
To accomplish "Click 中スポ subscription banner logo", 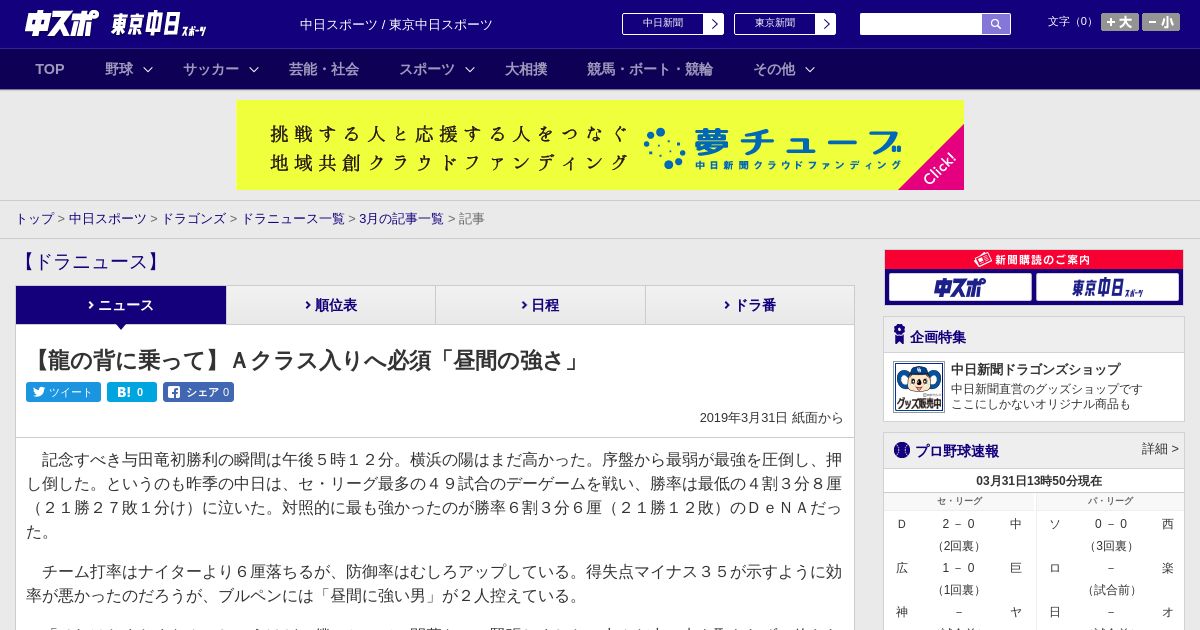I will pos(960,288).
